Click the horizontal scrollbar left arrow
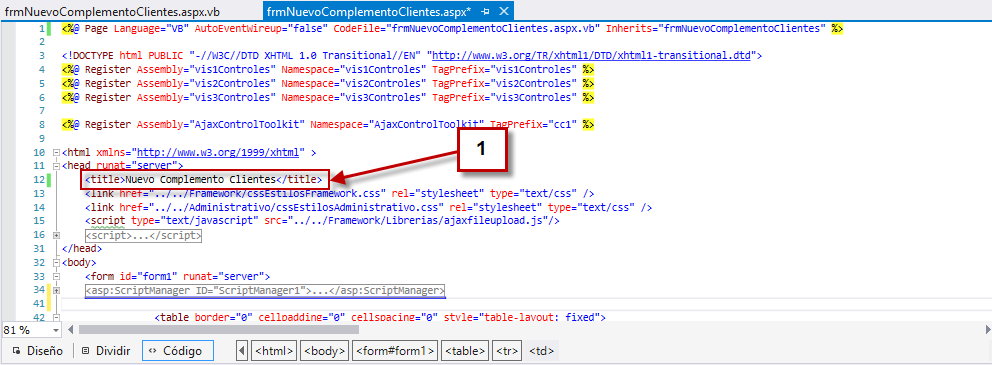Image resolution: width=992 pixels, height=365 pixels. click(70, 330)
